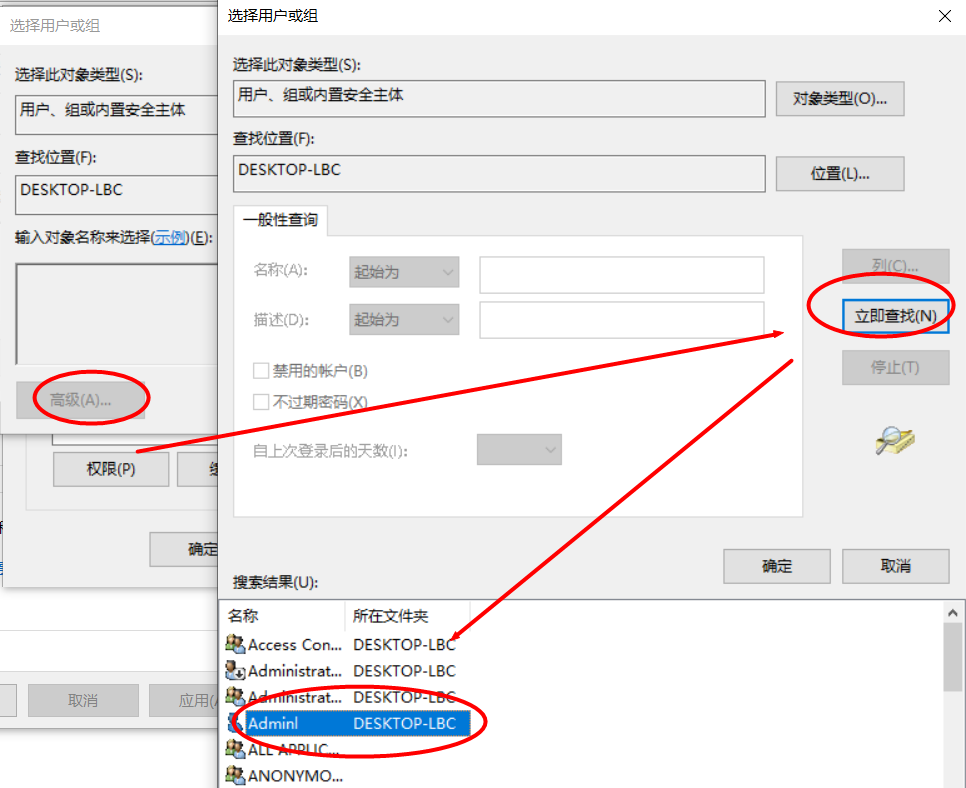Click the magnifying glass search icon
Image resolution: width=966 pixels, height=788 pixels.
[x=894, y=440]
